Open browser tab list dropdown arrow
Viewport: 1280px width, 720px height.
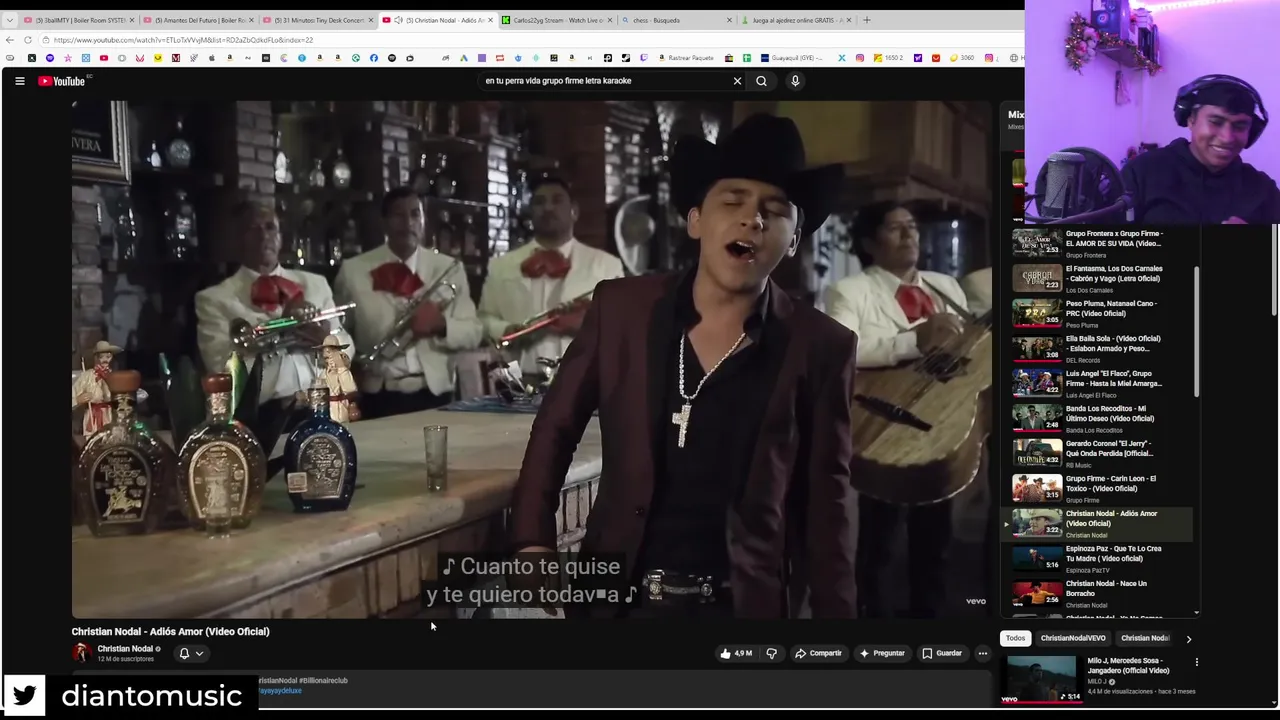coord(10,20)
